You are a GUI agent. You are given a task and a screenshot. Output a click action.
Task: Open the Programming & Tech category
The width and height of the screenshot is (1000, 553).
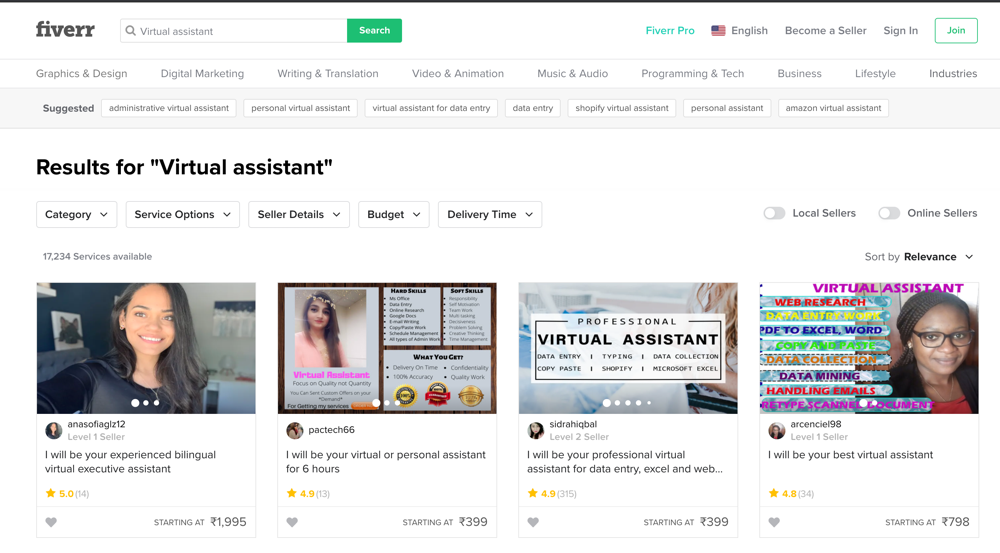[693, 73]
